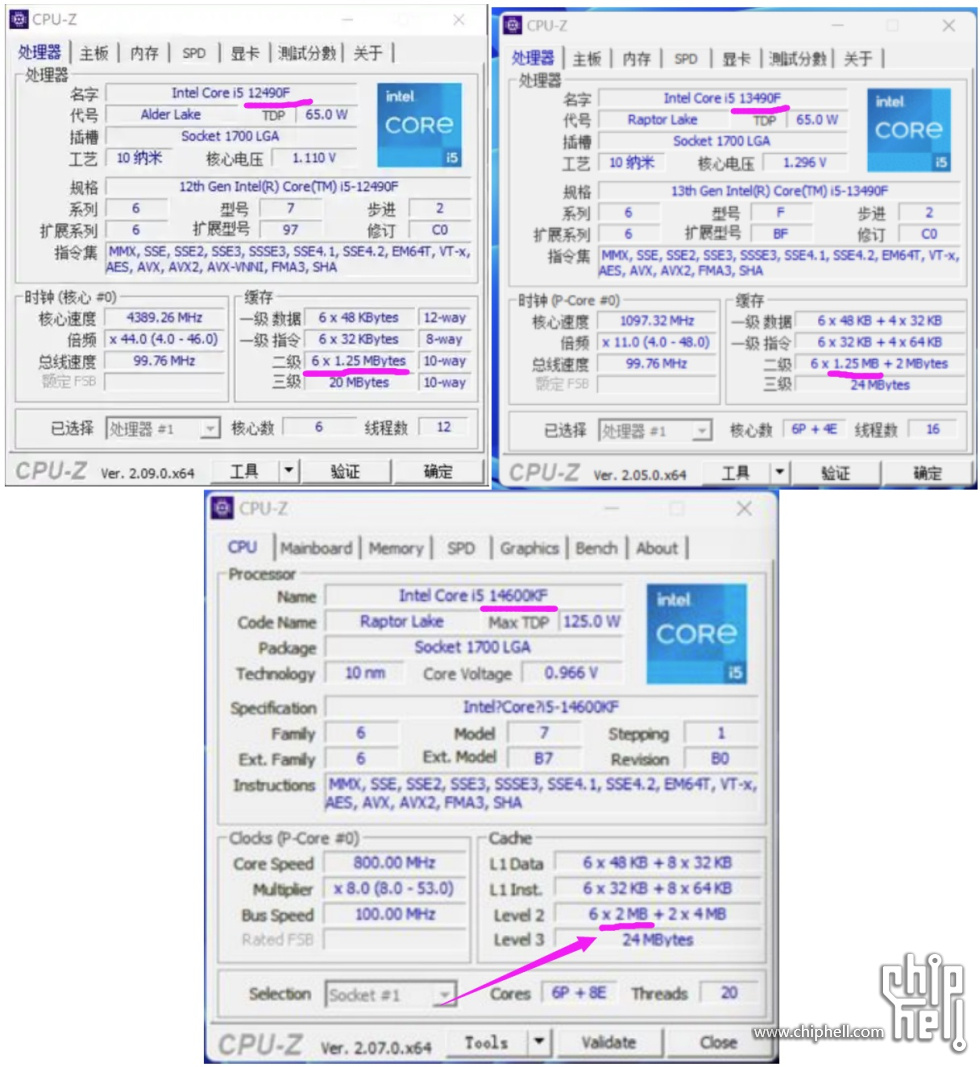Click the Intel Core i5 logo in the 14600KF window
This screenshot has width=980, height=1067.
click(696, 634)
